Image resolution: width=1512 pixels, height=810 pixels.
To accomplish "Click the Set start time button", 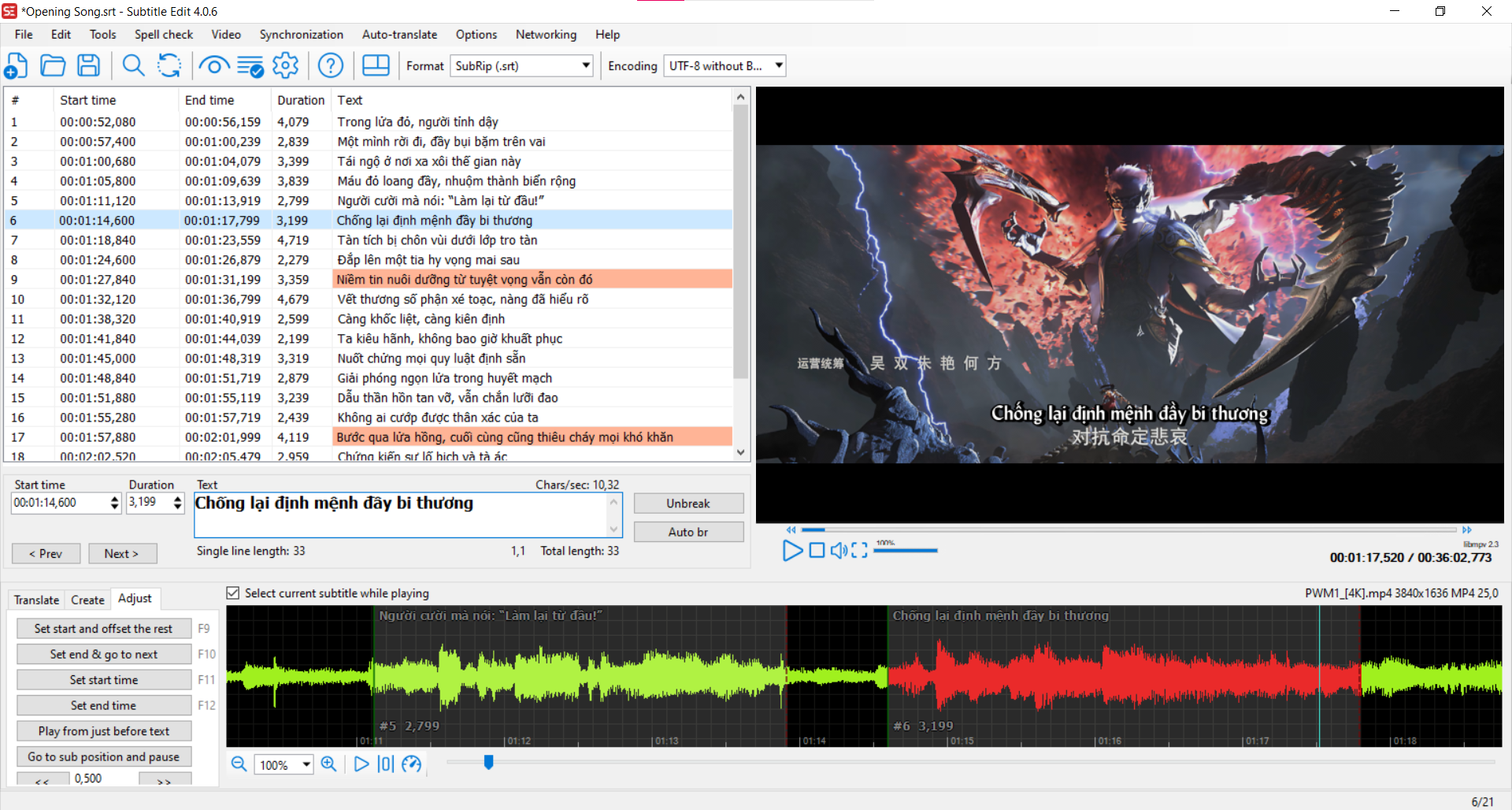I will tap(103, 679).
